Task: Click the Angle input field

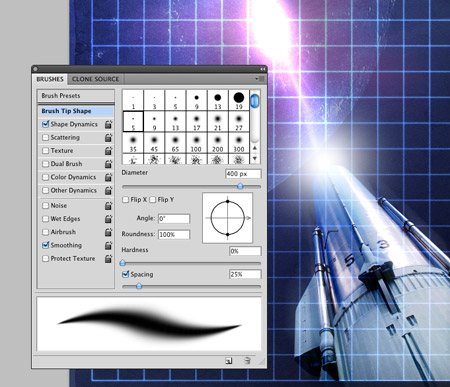Action: point(174,219)
